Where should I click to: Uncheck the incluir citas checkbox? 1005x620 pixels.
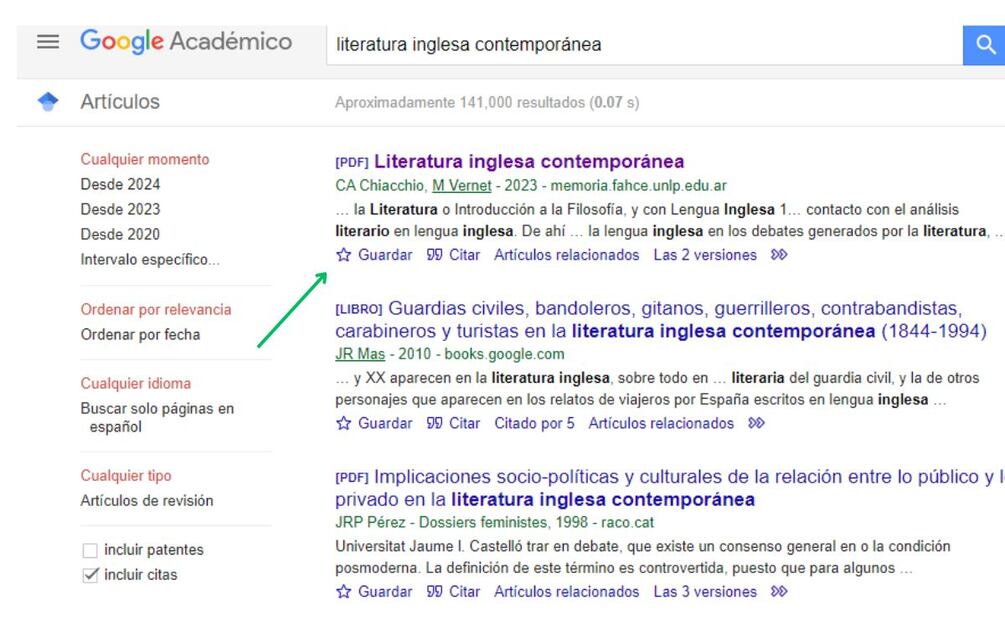click(x=91, y=575)
